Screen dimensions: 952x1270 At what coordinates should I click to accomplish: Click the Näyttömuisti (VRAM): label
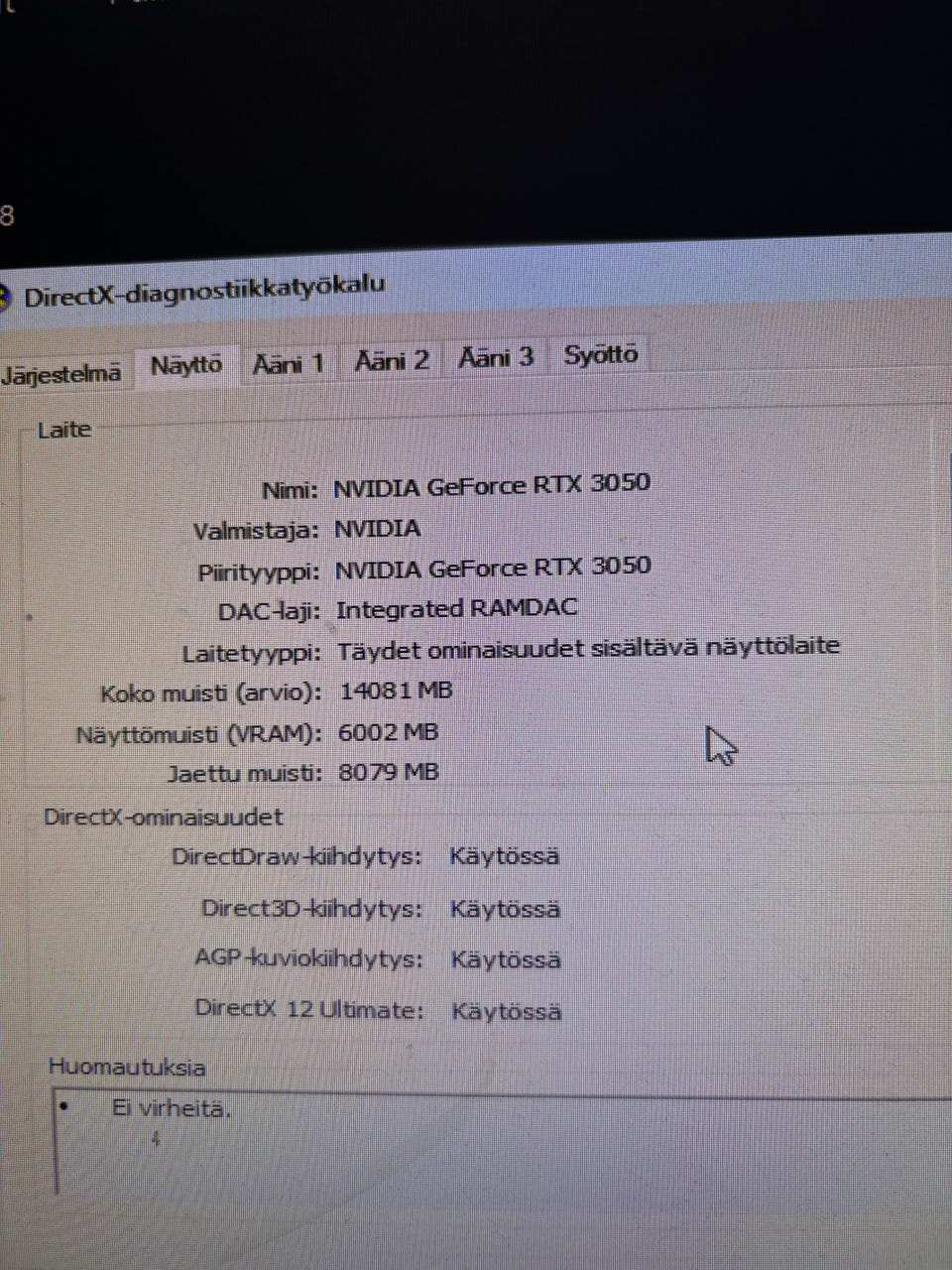[x=199, y=735]
